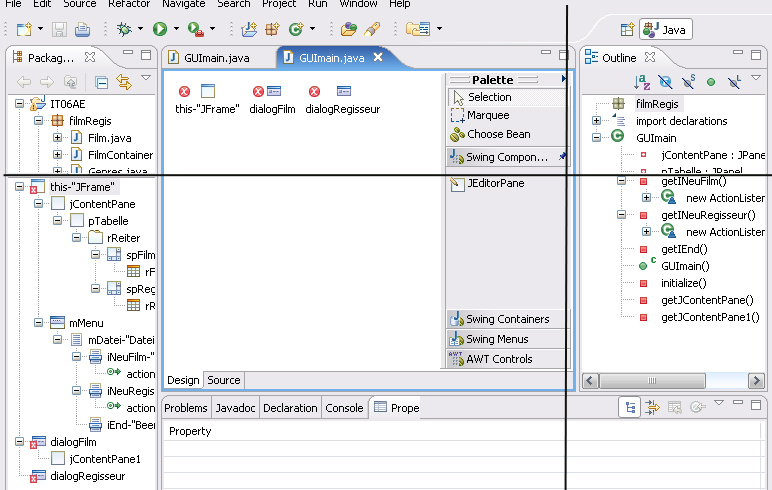Expand Swing Menus palette drawer
This screenshot has width=772, height=490.
(x=508, y=339)
